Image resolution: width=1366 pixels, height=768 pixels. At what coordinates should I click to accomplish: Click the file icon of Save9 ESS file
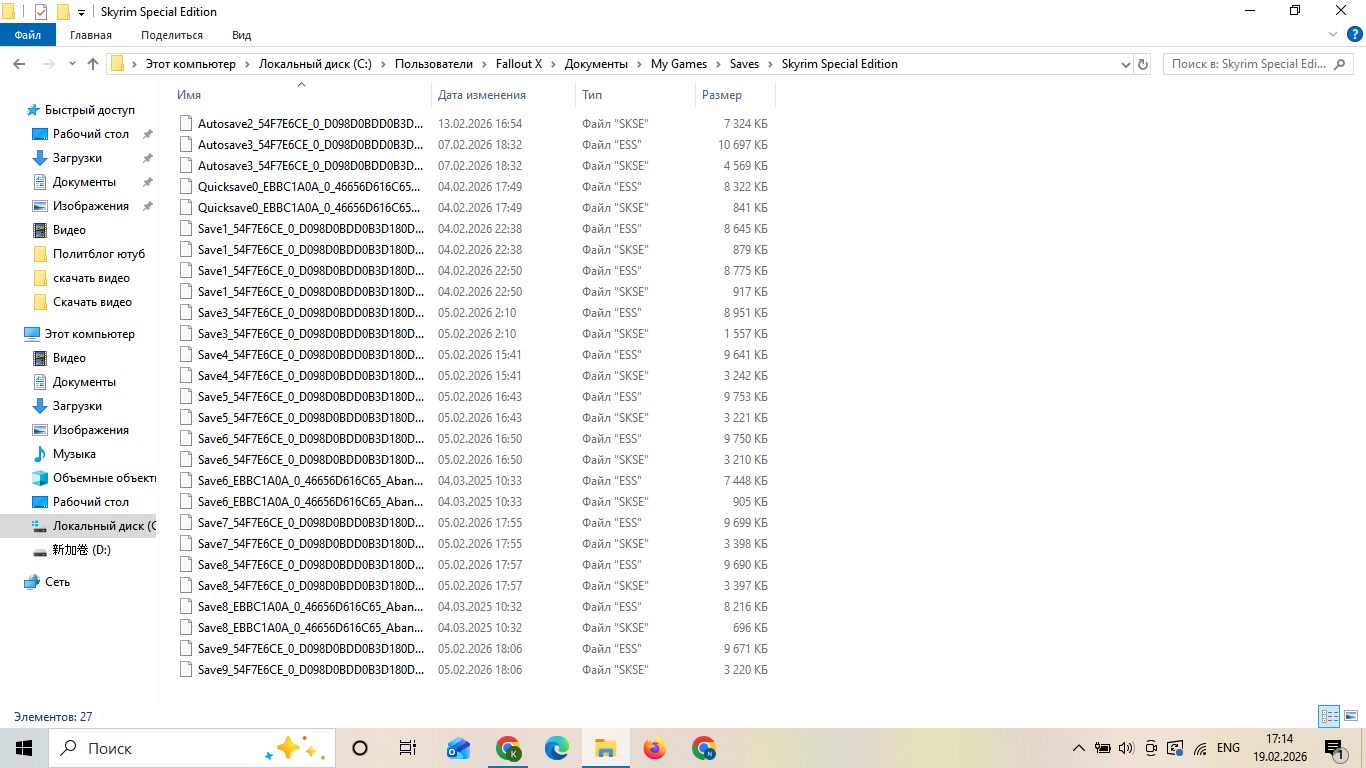(x=186, y=649)
